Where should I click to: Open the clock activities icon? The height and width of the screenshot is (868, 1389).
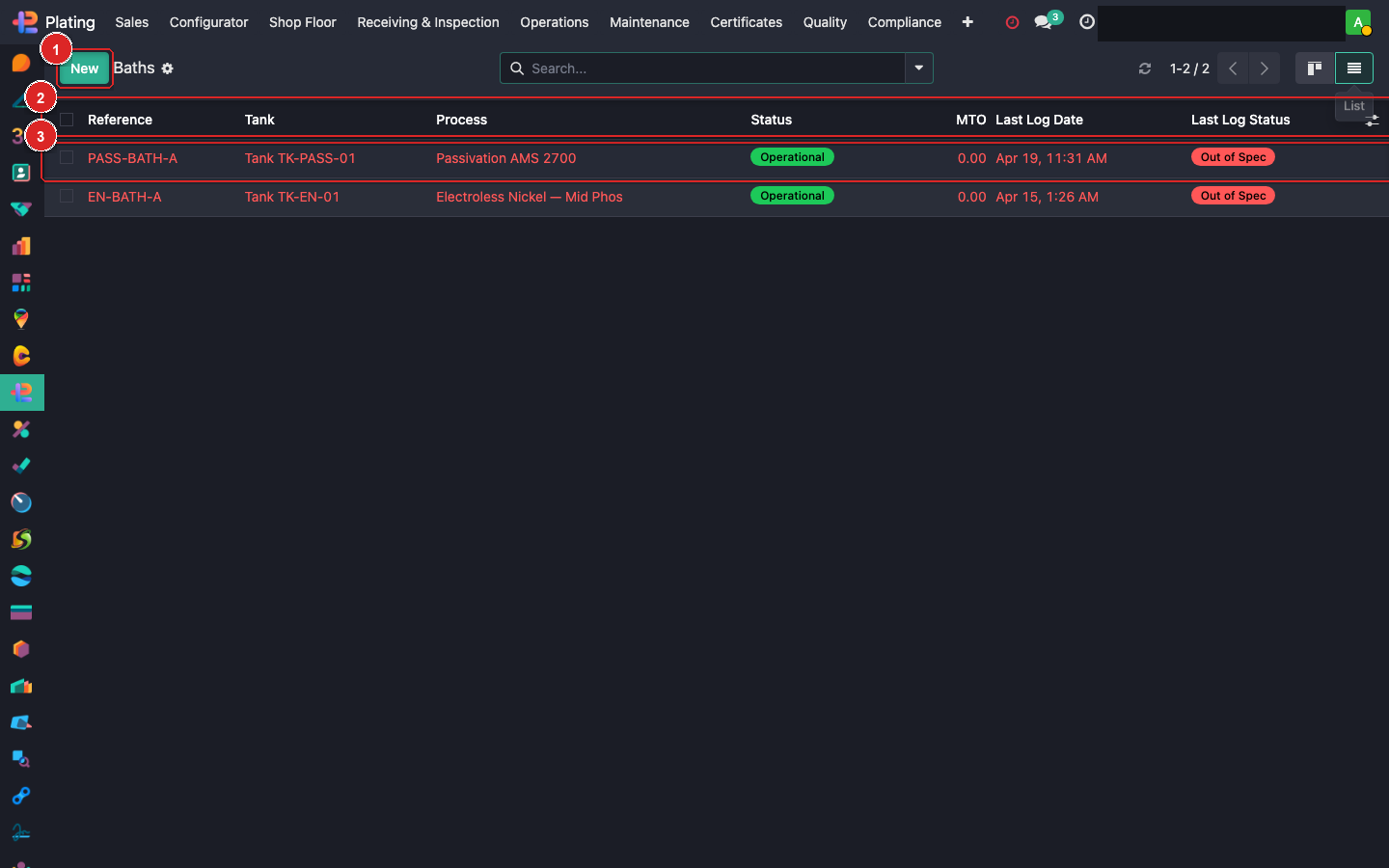[x=1086, y=22]
